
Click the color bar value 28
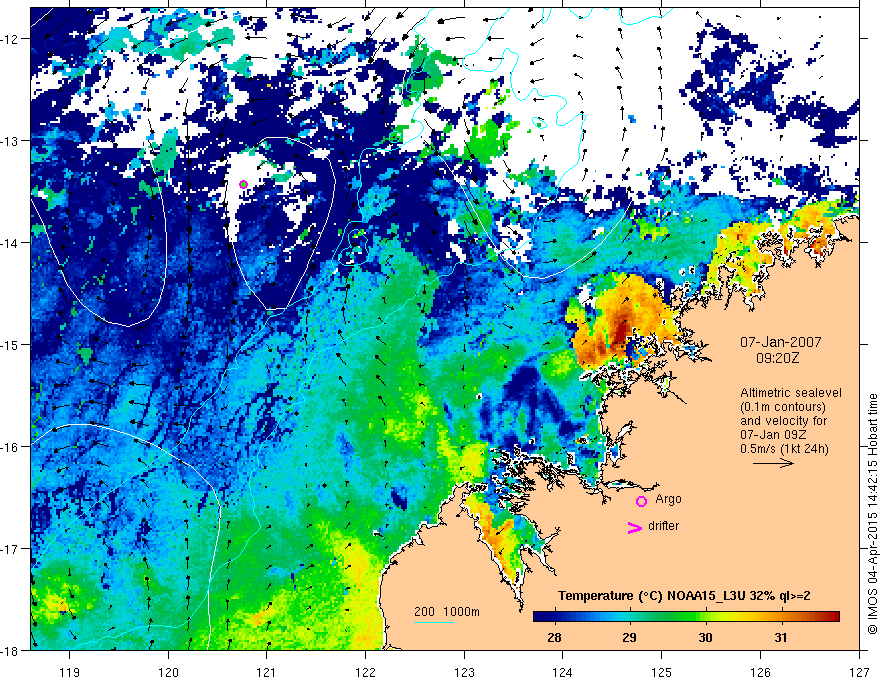click(554, 637)
